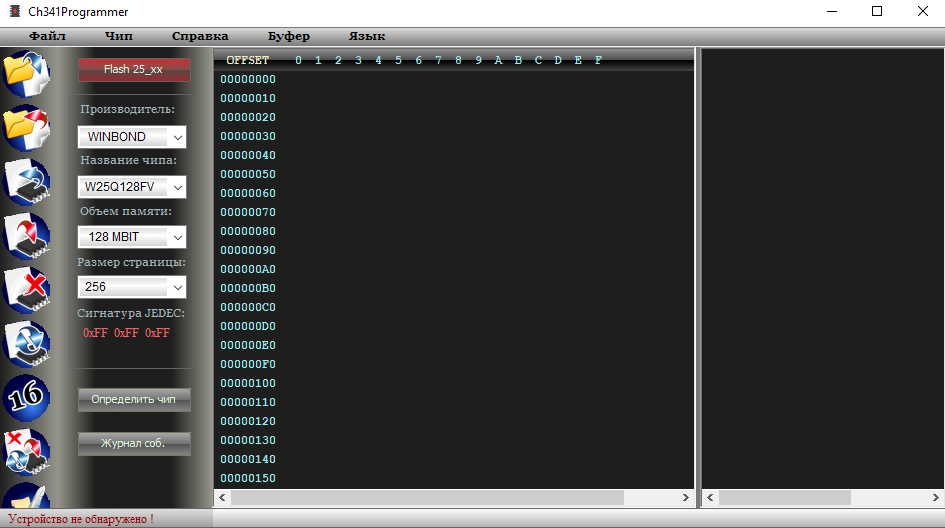945x528 pixels.
Task: Click offset row 00000150
Action: click(x=248, y=478)
